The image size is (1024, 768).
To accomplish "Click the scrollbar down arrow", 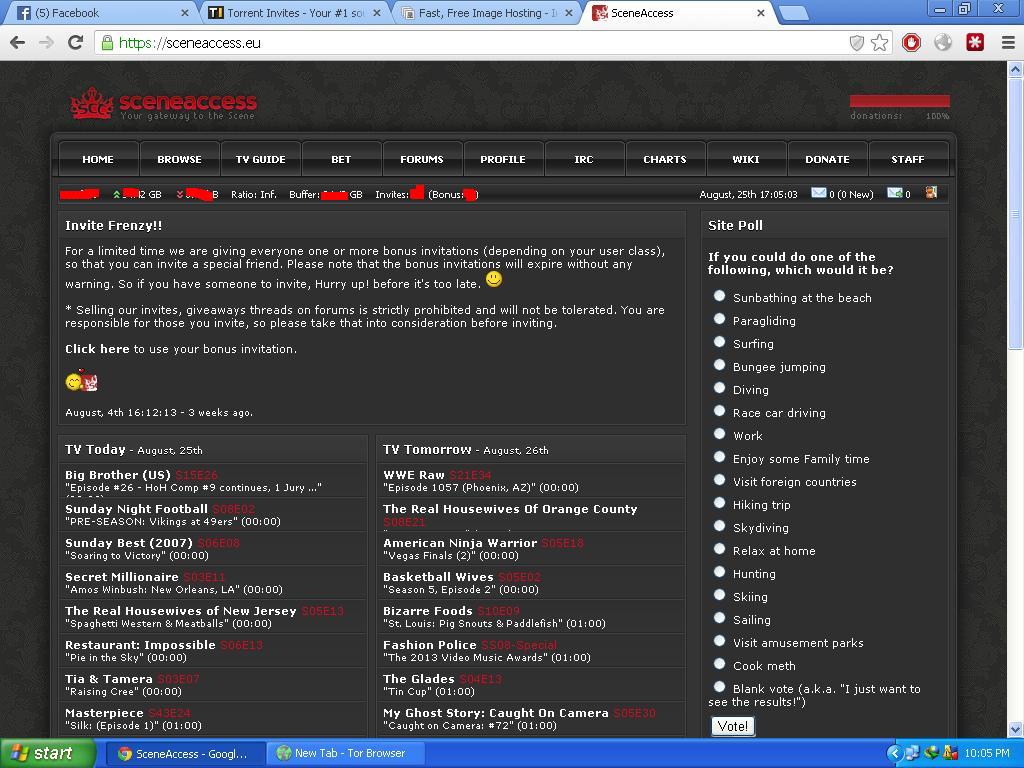I will 1016,729.
